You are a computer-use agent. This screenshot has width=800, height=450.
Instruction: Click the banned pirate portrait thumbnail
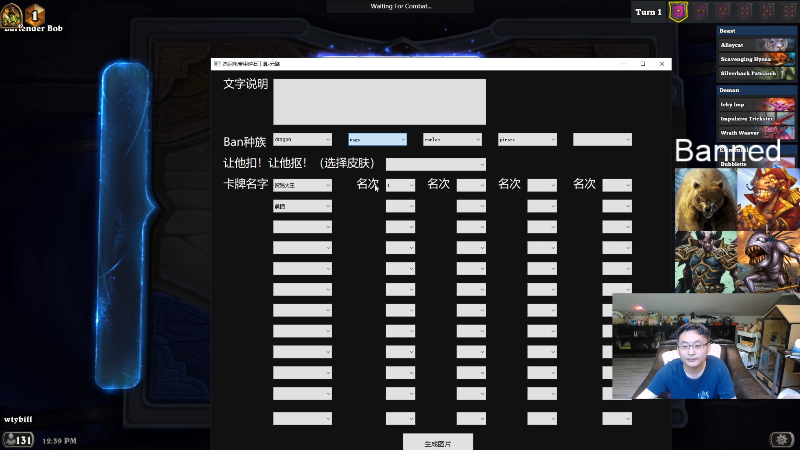pos(768,199)
